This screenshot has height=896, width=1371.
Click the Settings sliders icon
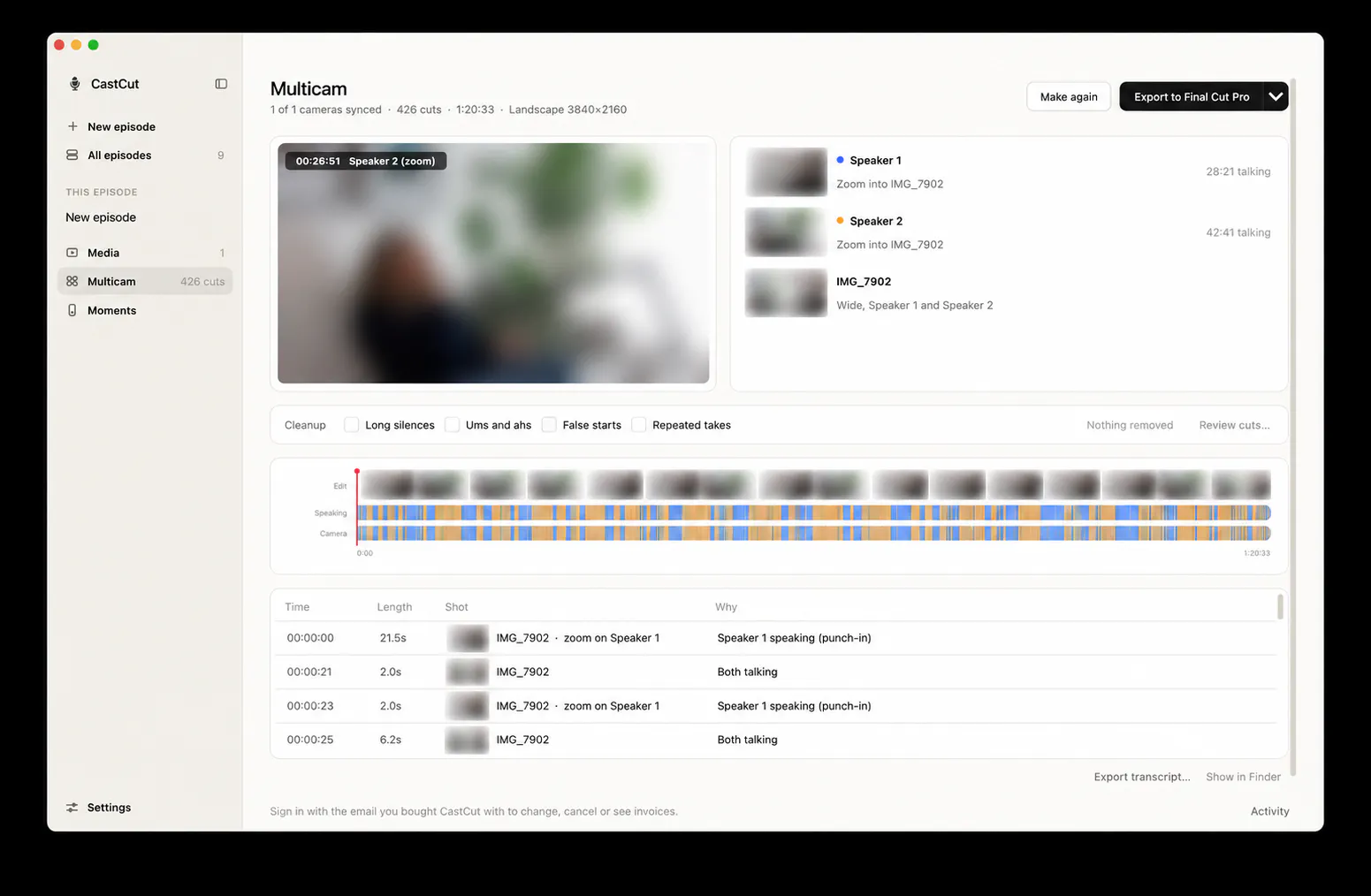72,808
